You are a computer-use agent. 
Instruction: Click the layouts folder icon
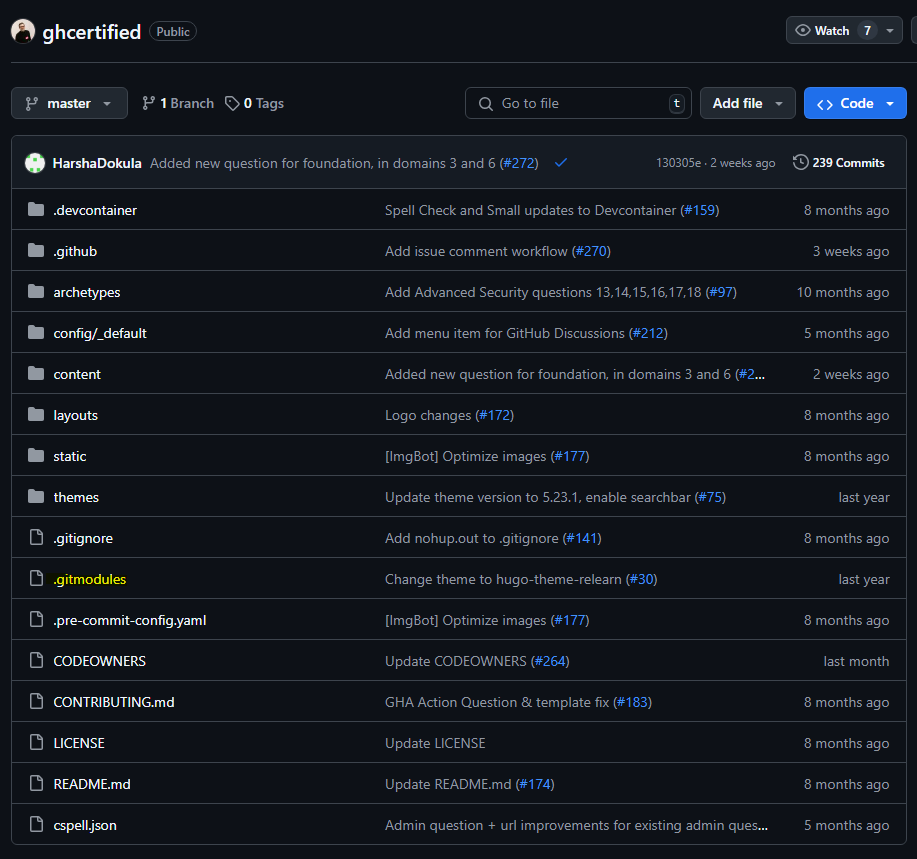coord(36,415)
